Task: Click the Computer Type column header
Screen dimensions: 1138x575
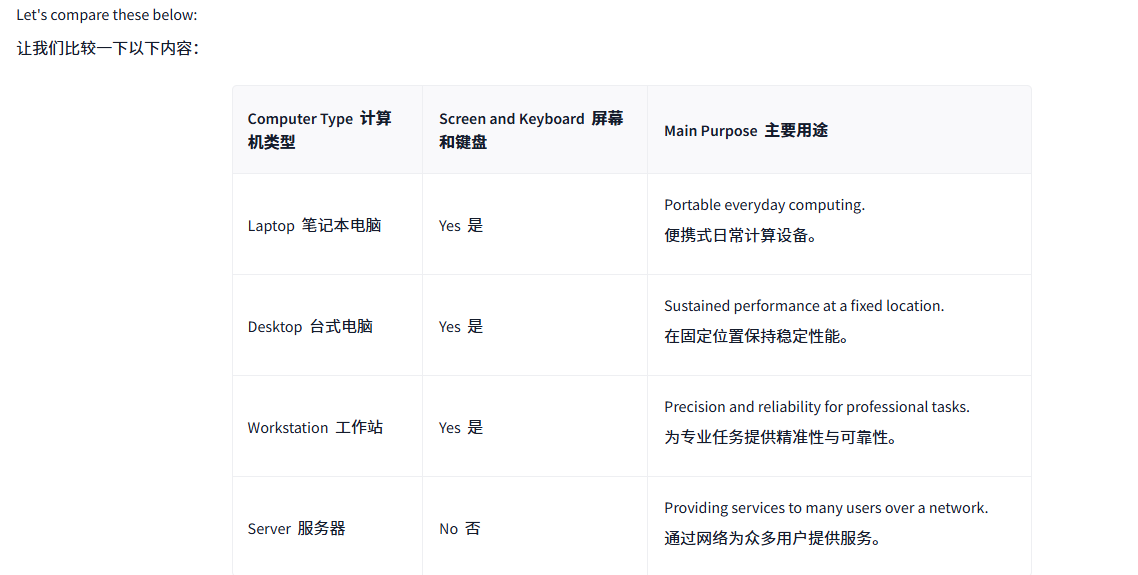Action: 327,130
